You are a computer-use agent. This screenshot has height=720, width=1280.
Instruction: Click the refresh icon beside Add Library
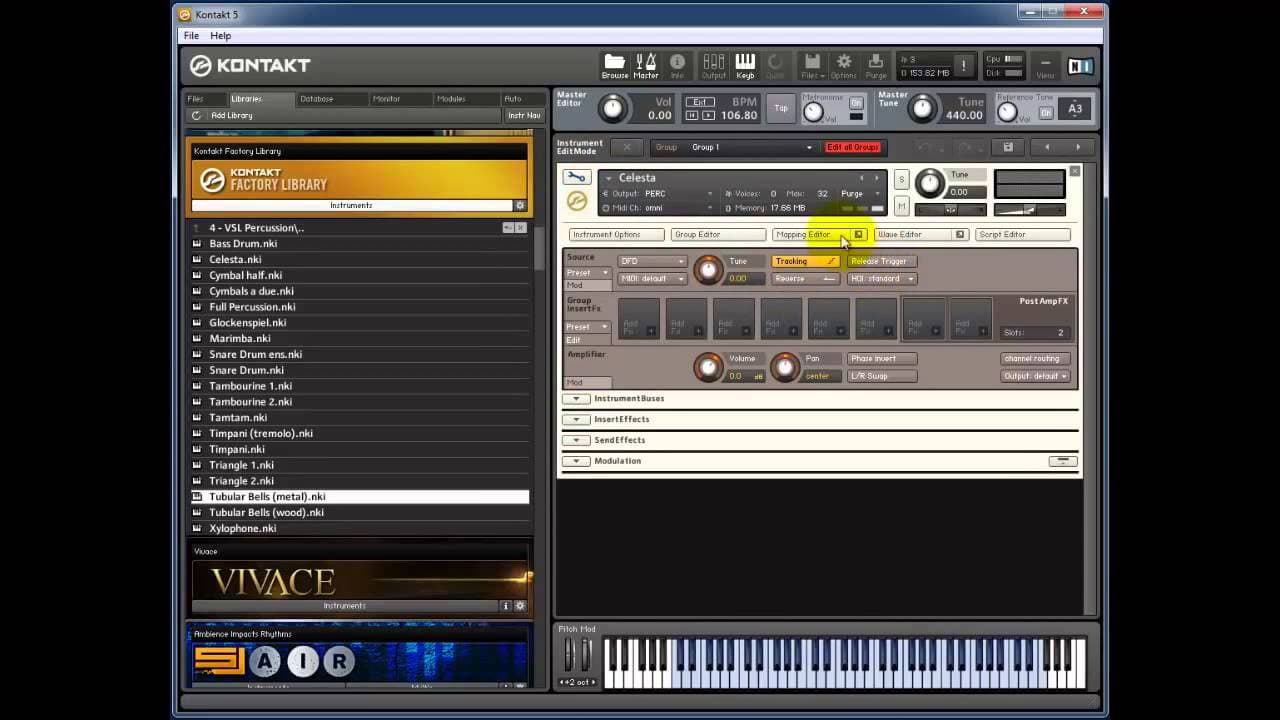click(196, 115)
